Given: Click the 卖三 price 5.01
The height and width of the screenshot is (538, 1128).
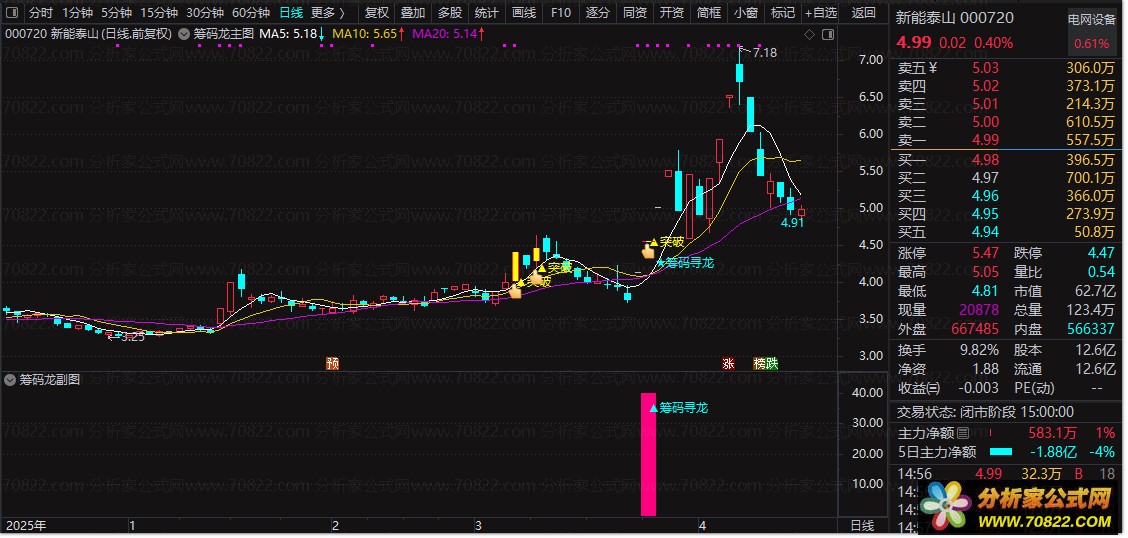Looking at the screenshot, I should coord(985,104).
